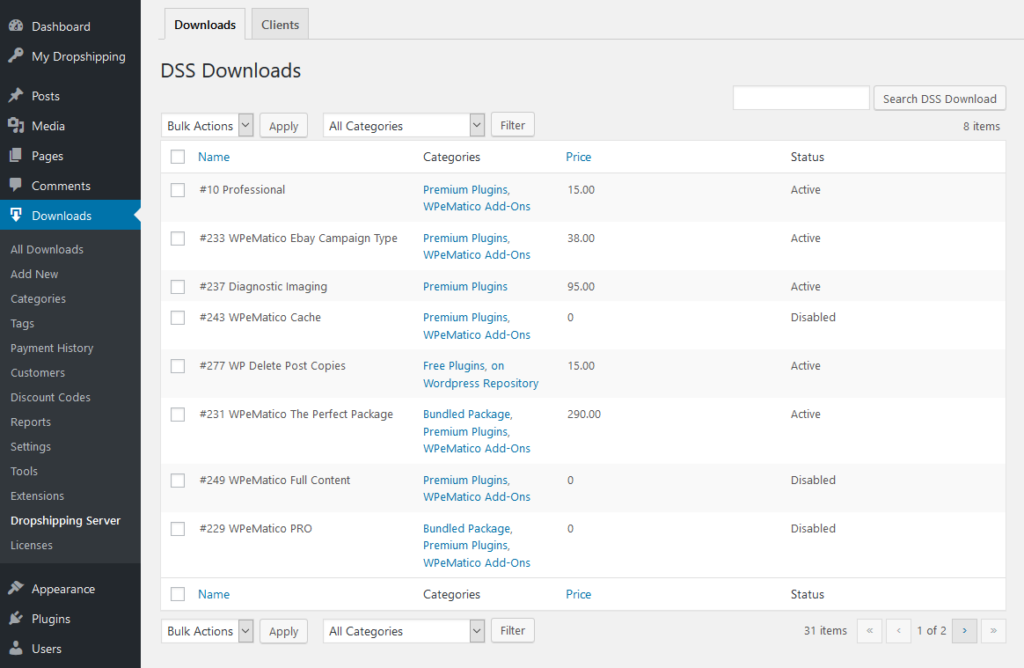This screenshot has height=668, width=1024.
Task: Check the box for #10 Professional
Action: click(x=178, y=190)
